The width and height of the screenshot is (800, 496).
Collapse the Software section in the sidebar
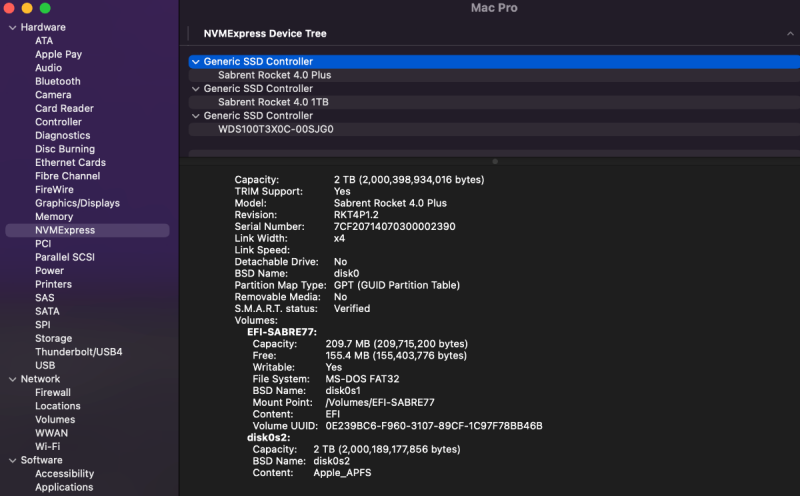point(11,460)
